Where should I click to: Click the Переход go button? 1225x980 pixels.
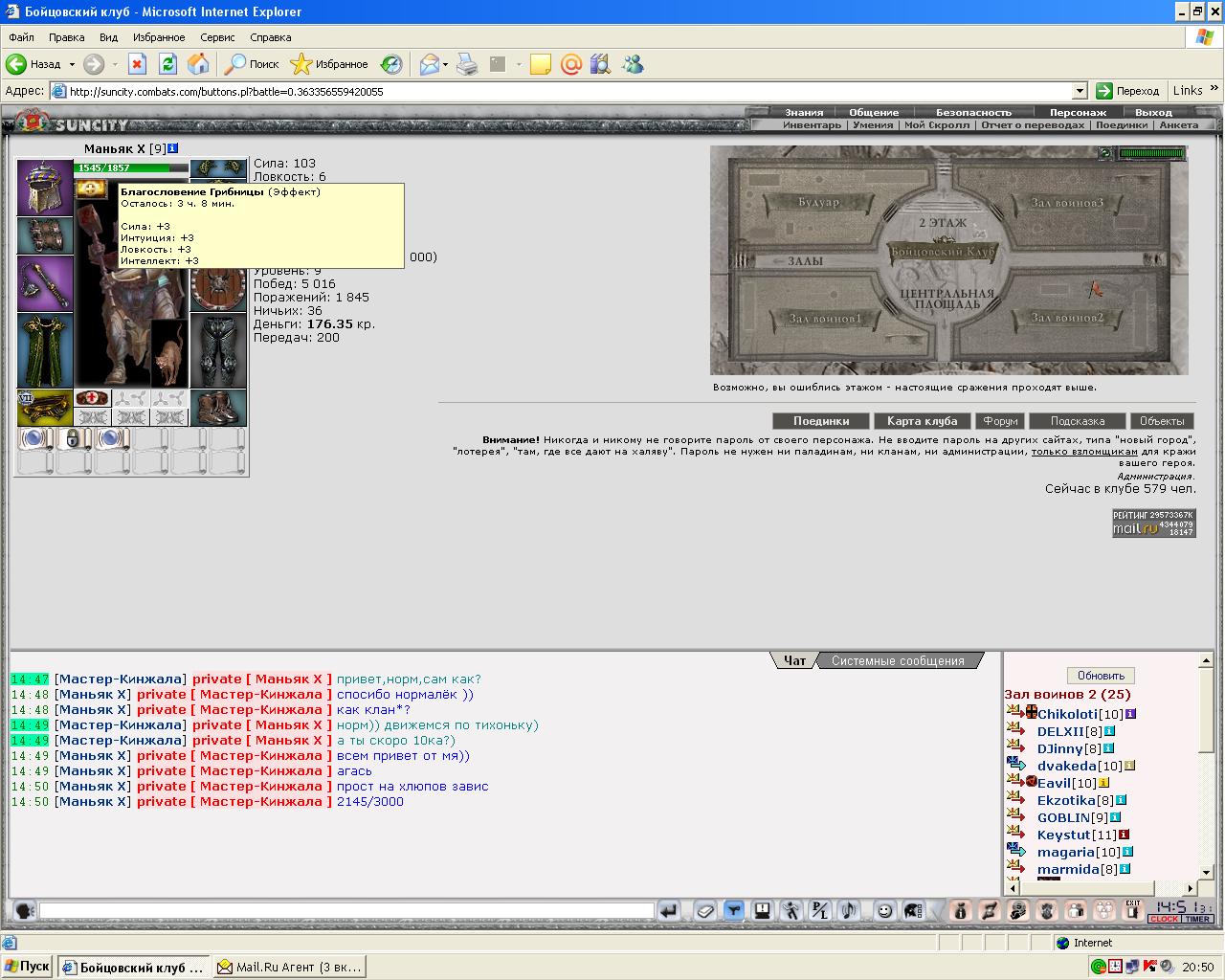point(1127,91)
